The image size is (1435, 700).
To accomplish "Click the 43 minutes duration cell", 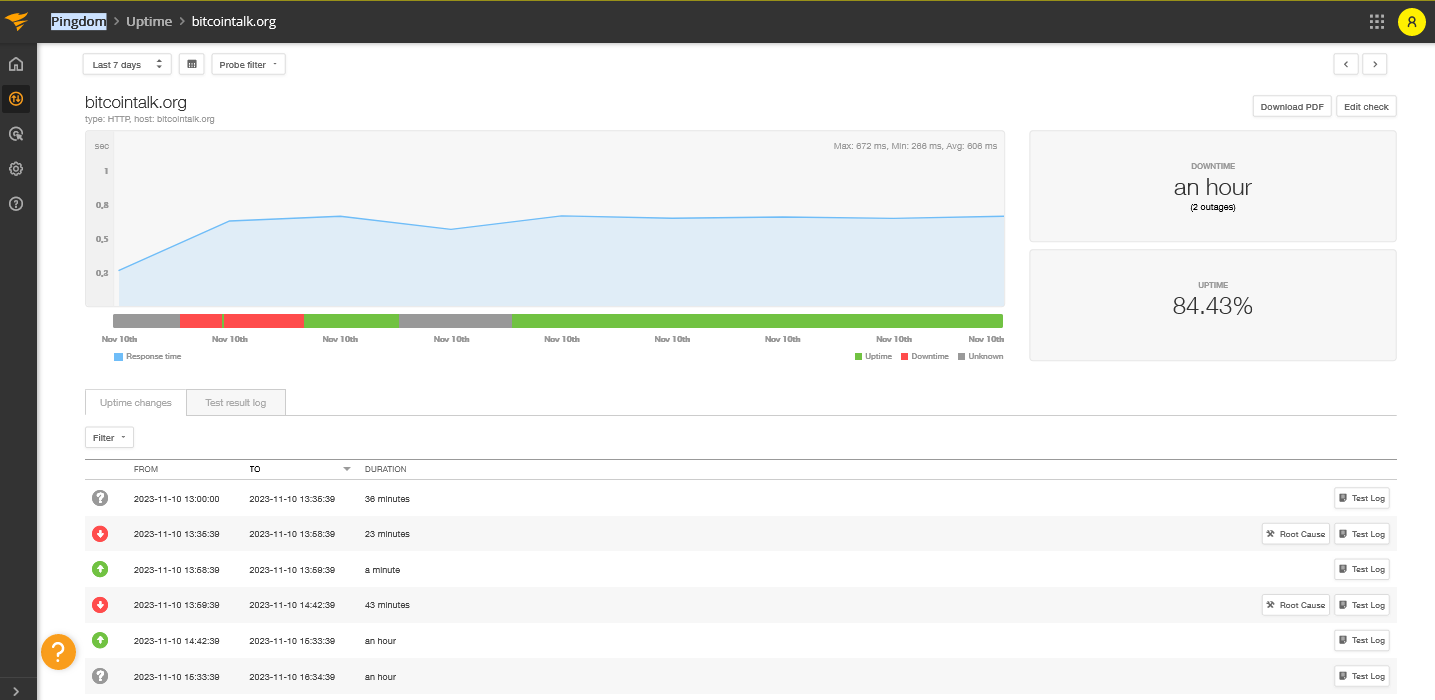I will click(387, 605).
